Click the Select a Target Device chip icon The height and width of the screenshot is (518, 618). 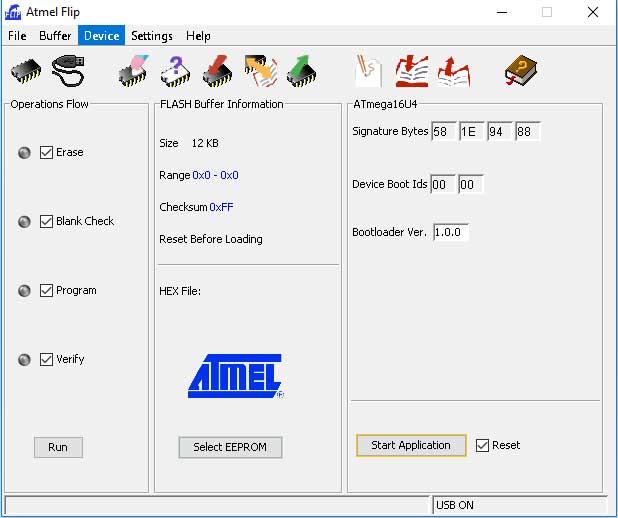coord(26,72)
